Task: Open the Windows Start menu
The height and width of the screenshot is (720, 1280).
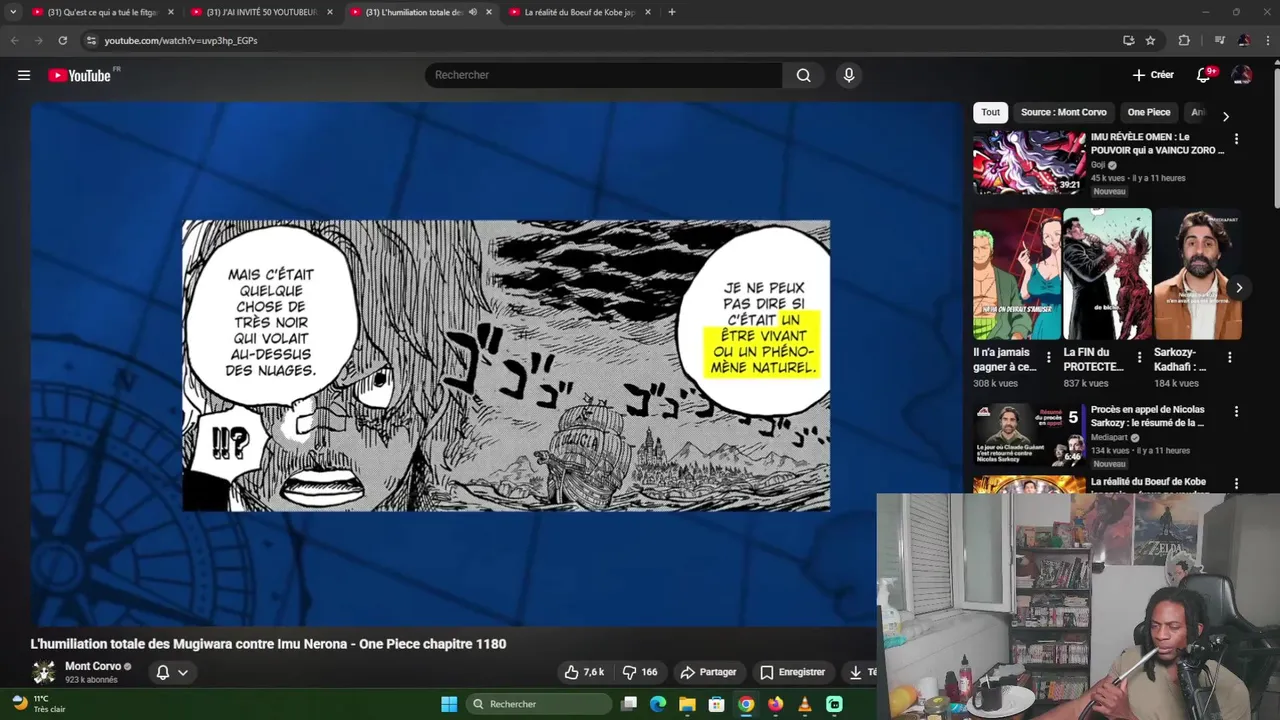Action: (x=449, y=704)
